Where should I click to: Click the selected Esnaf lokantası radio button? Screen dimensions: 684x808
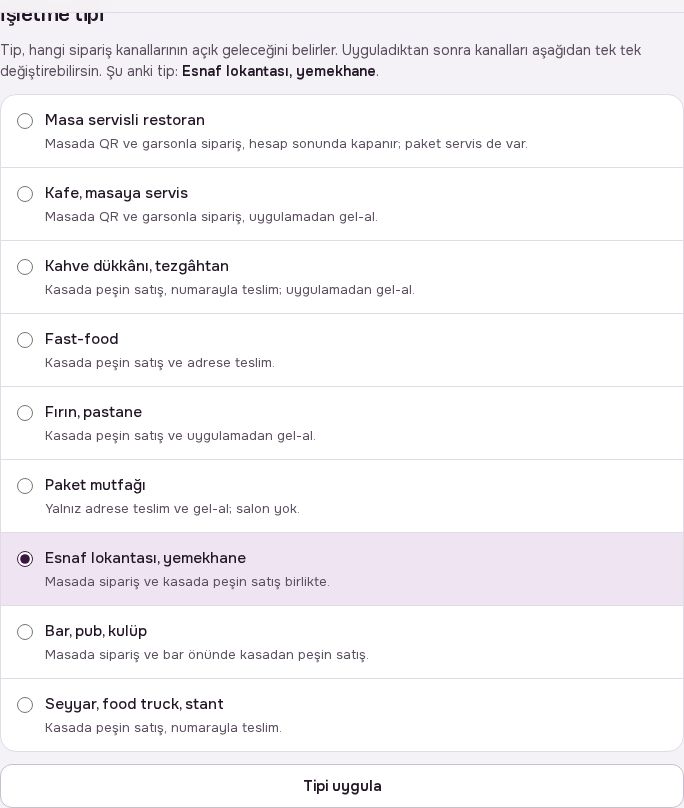pyautogui.click(x=25, y=559)
